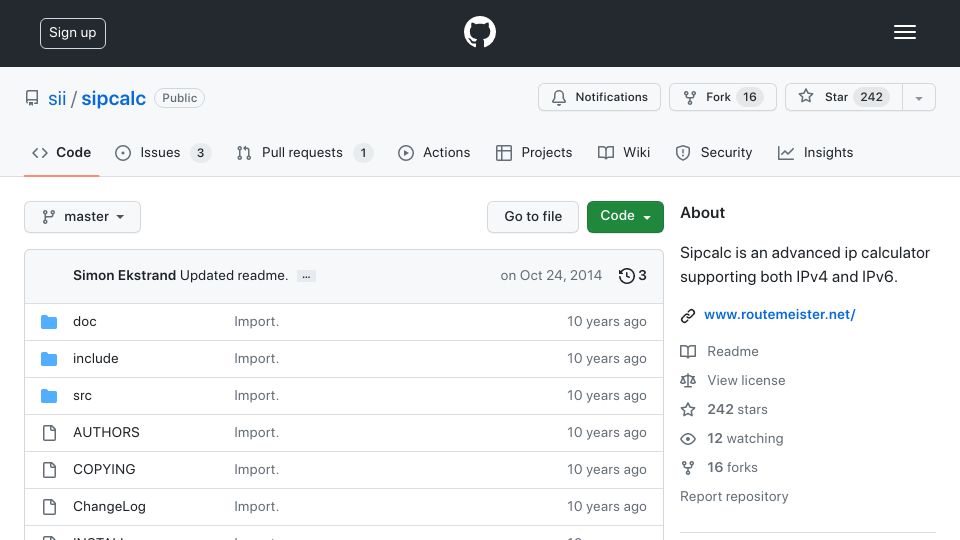Expand the master branch selector
Image resolution: width=960 pixels, height=540 pixels.
point(83,217)
